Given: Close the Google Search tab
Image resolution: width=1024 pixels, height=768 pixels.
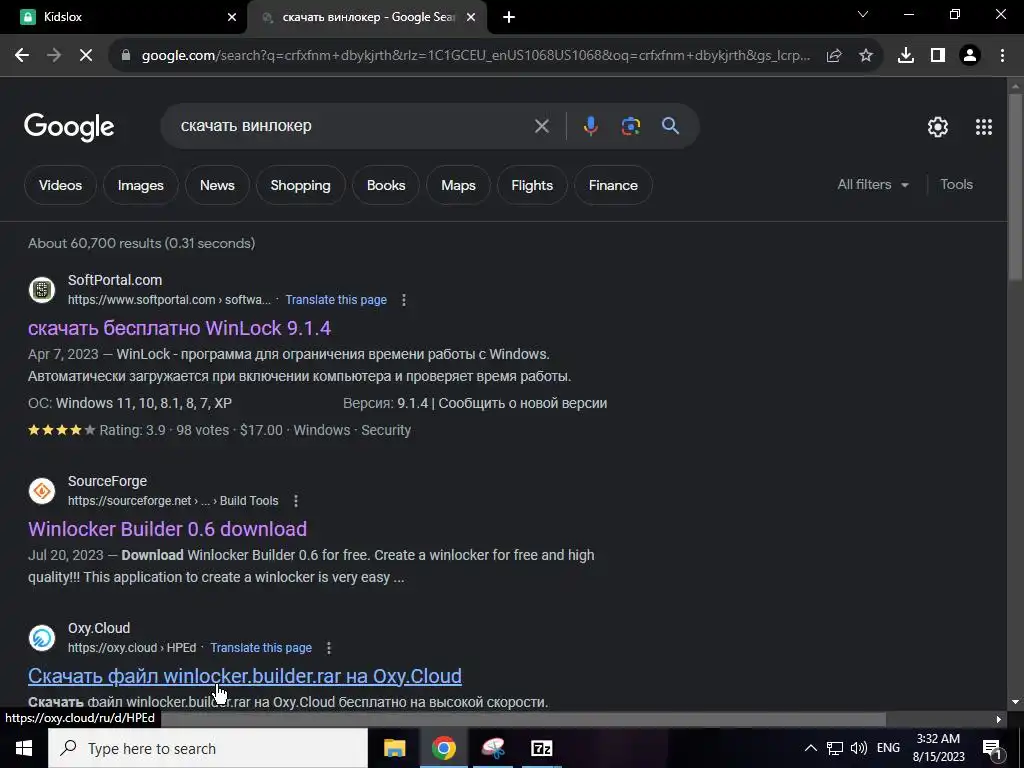Looking at the screenshot, I should click(x=471, y=17).
